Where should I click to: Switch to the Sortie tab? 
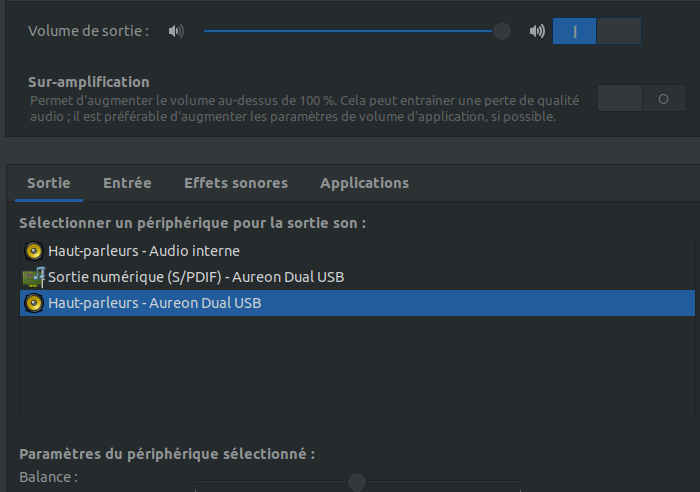(x=49, y=183)
